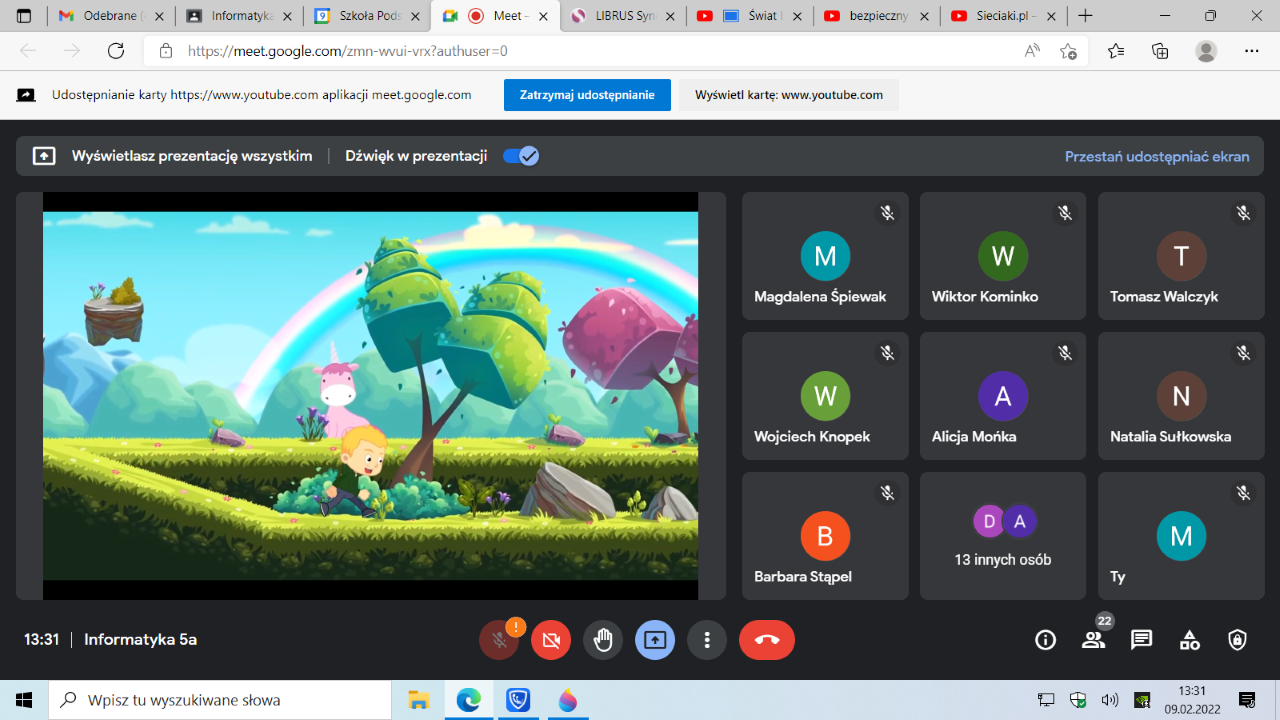
Task: Open meeting details info icon
Action: coord(1045,640)
